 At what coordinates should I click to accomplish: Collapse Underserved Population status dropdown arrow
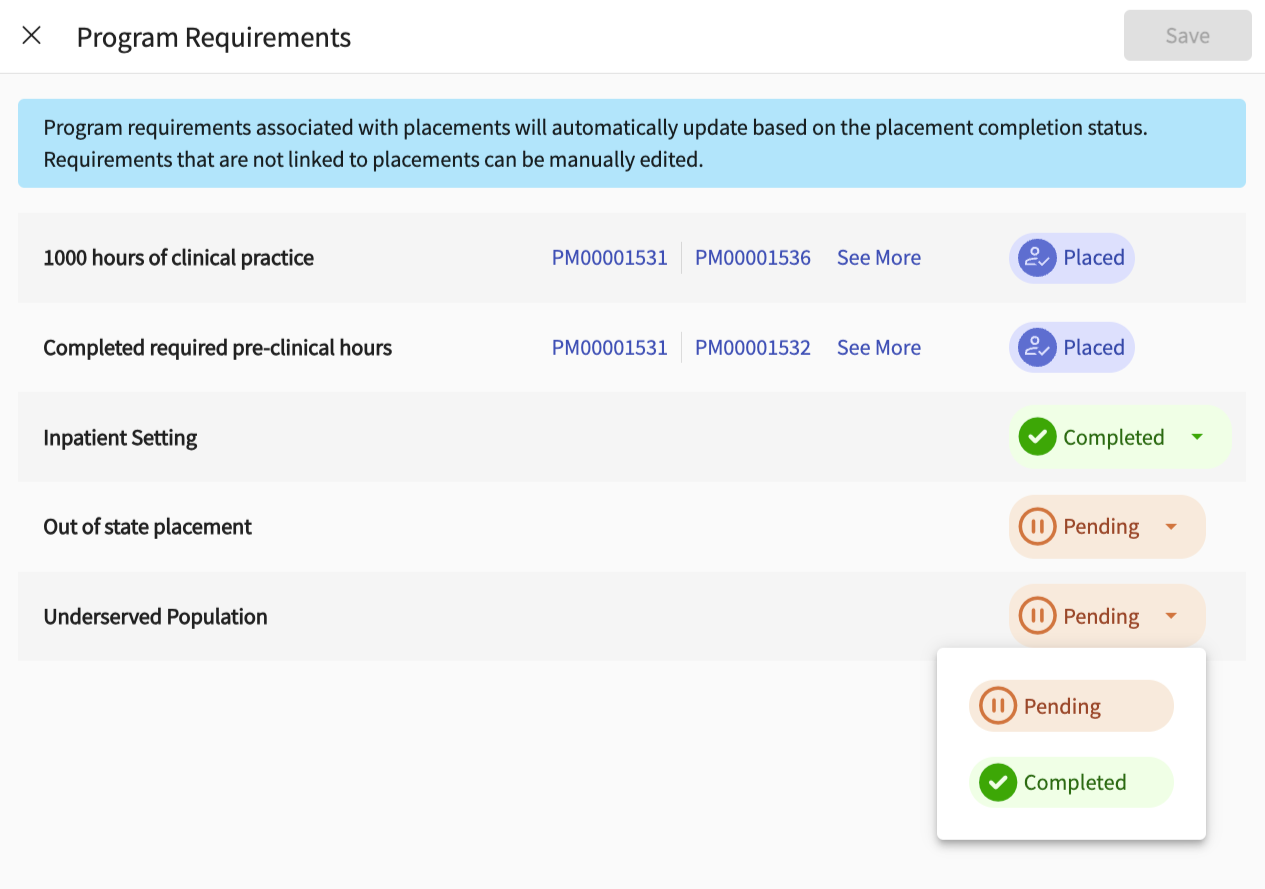(x=1171, y=616)
